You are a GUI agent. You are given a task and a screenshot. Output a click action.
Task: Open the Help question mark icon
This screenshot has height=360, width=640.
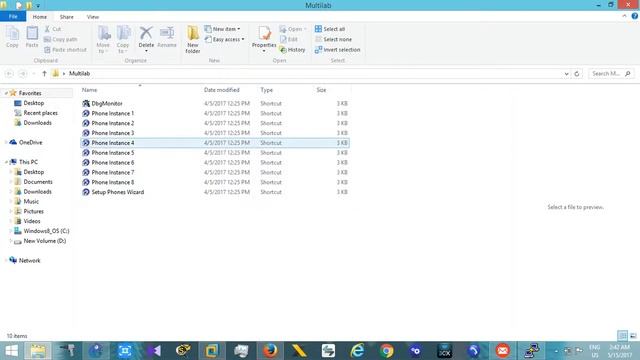tap(635, 16)
